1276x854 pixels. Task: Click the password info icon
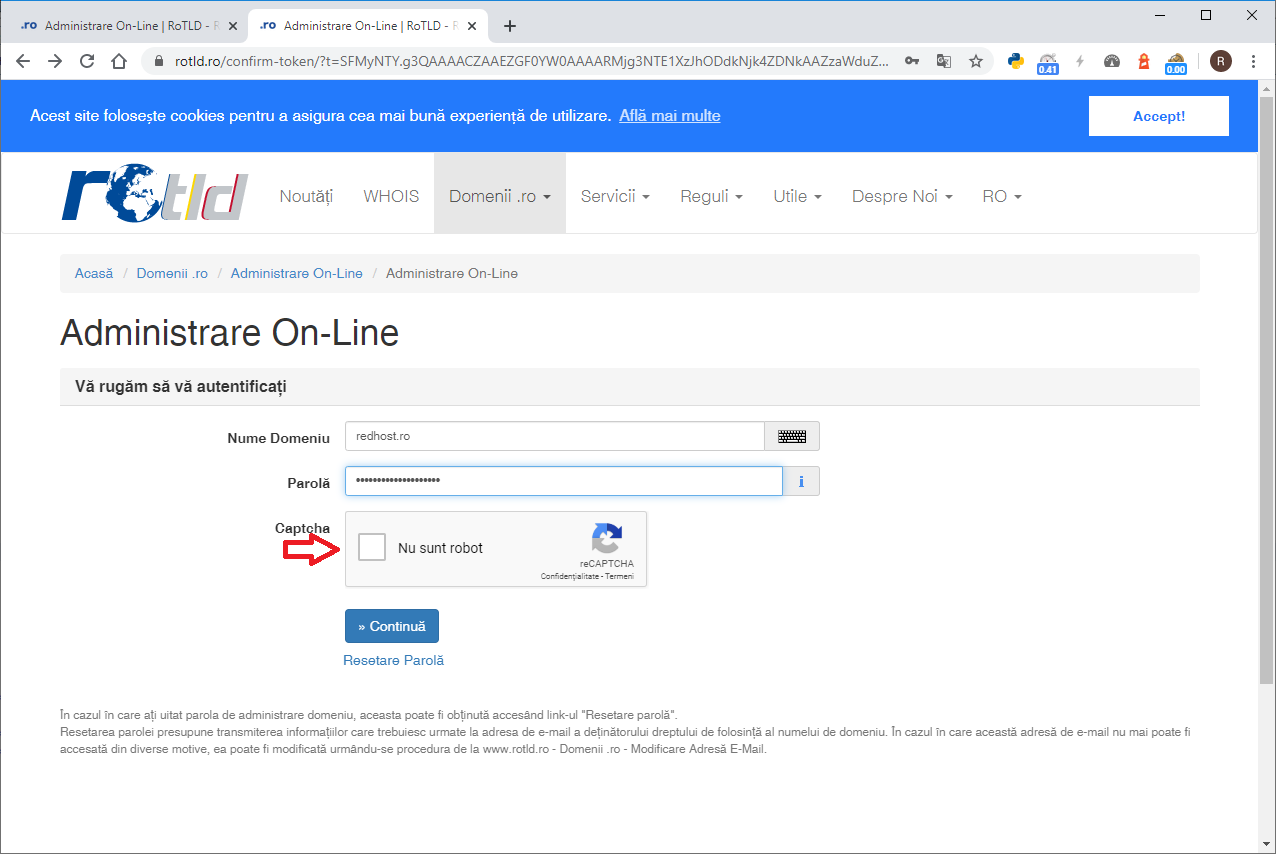800,482
